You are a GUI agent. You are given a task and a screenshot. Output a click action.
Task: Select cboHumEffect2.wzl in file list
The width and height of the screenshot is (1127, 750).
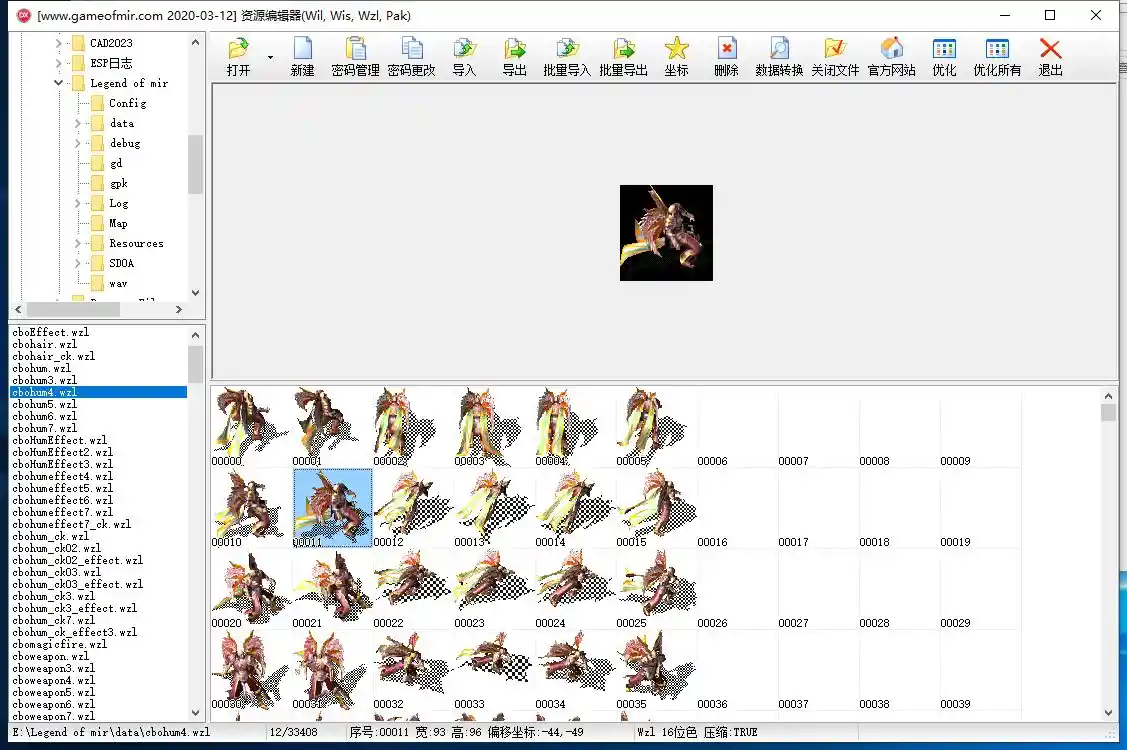click(62, 452)
